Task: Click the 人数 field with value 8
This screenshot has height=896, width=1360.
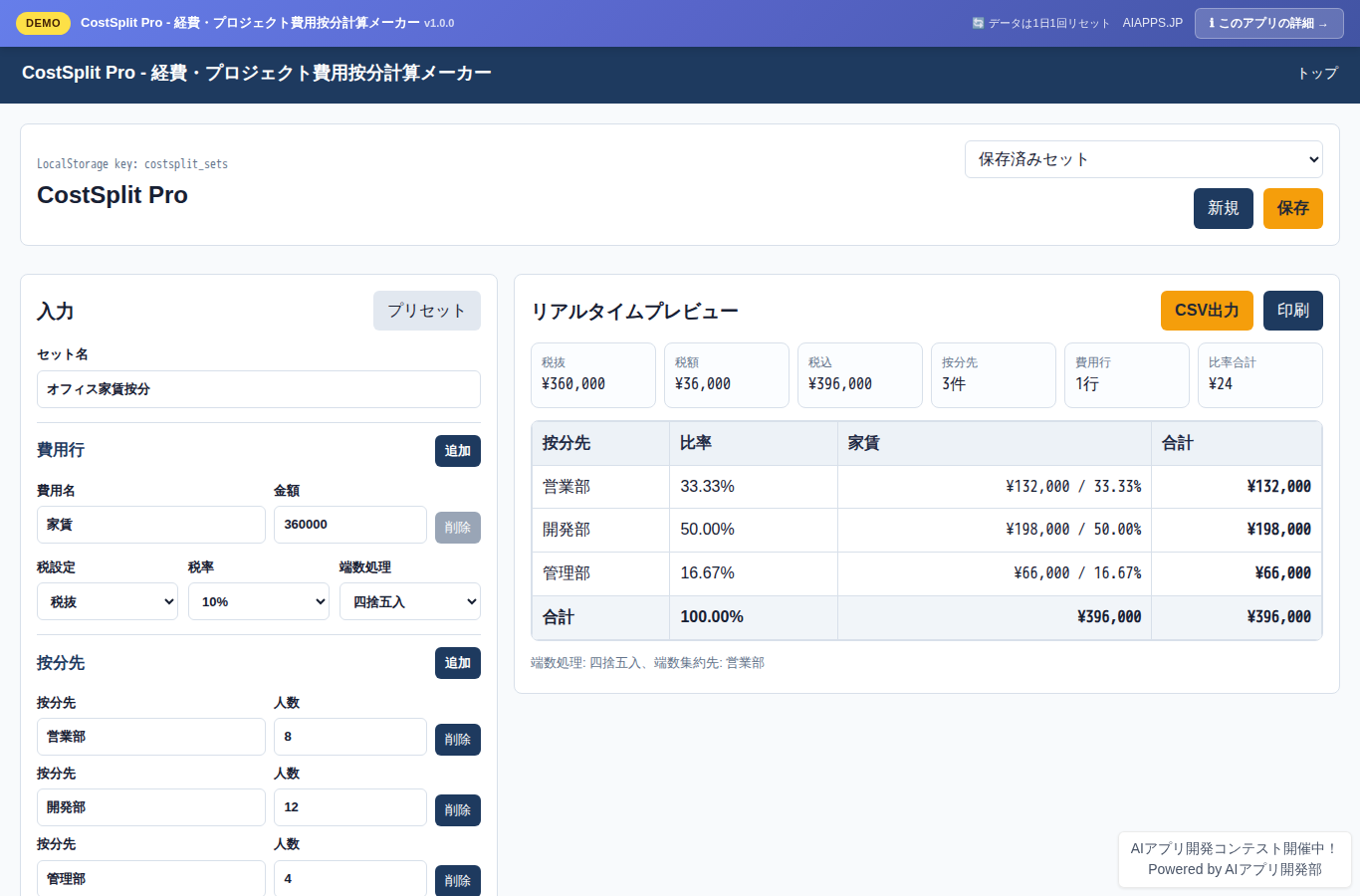Action: [350, 737]
